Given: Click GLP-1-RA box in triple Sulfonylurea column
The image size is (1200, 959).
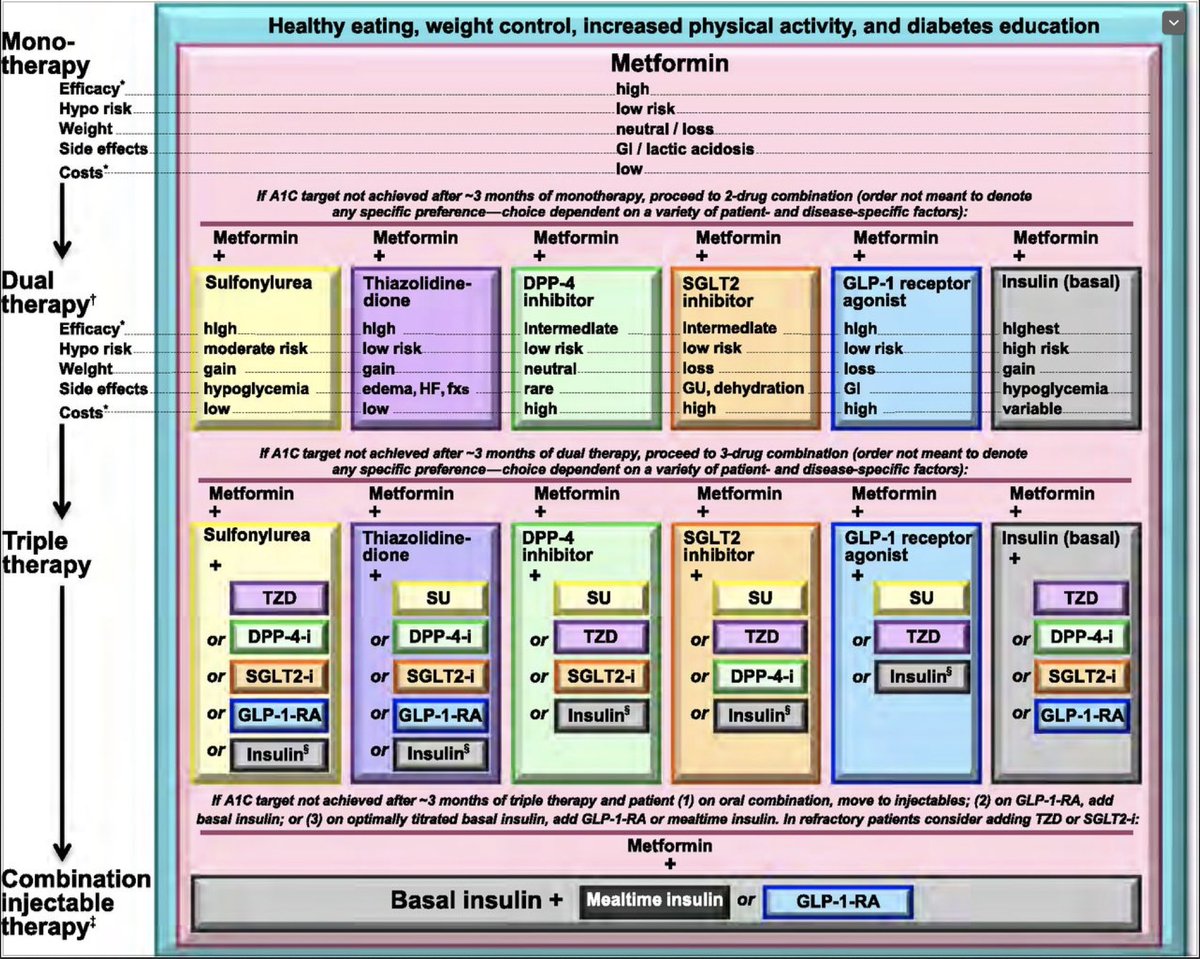Looking at the screenshot, I should tap(278, 715).
